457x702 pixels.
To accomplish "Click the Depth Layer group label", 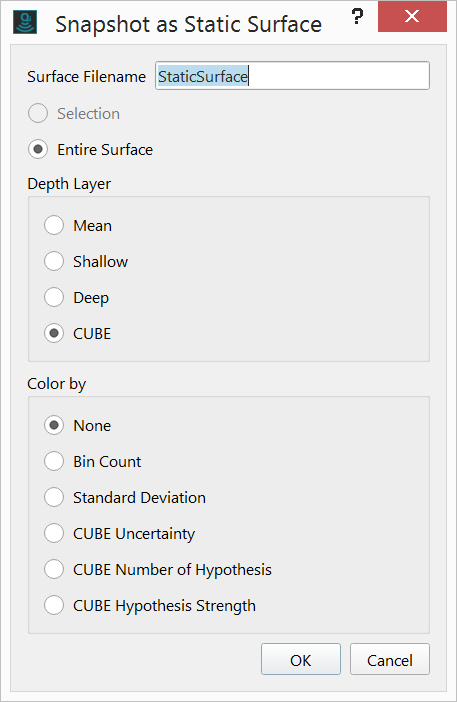I will pyautogui.click(x=69, y=184).
